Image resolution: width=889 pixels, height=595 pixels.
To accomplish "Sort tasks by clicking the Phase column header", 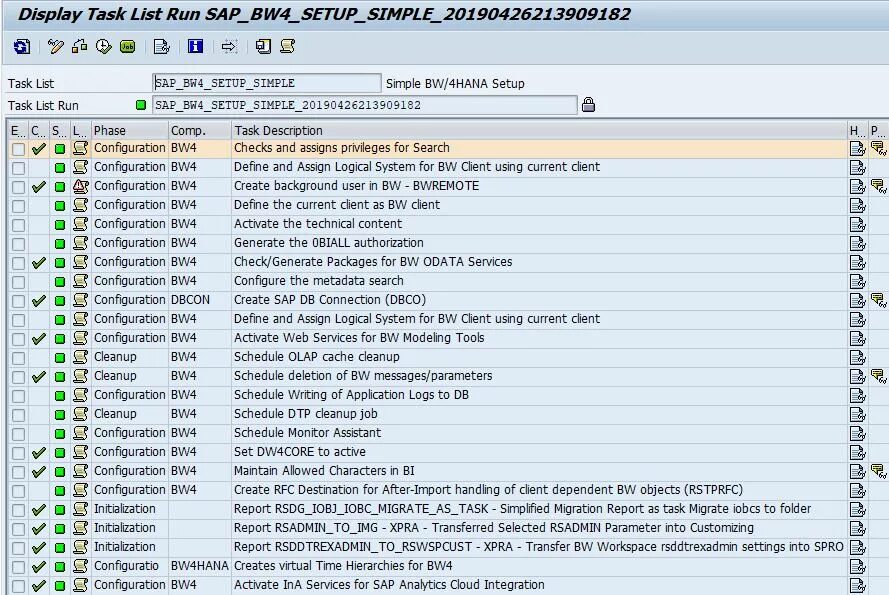I will click(129, 129).
